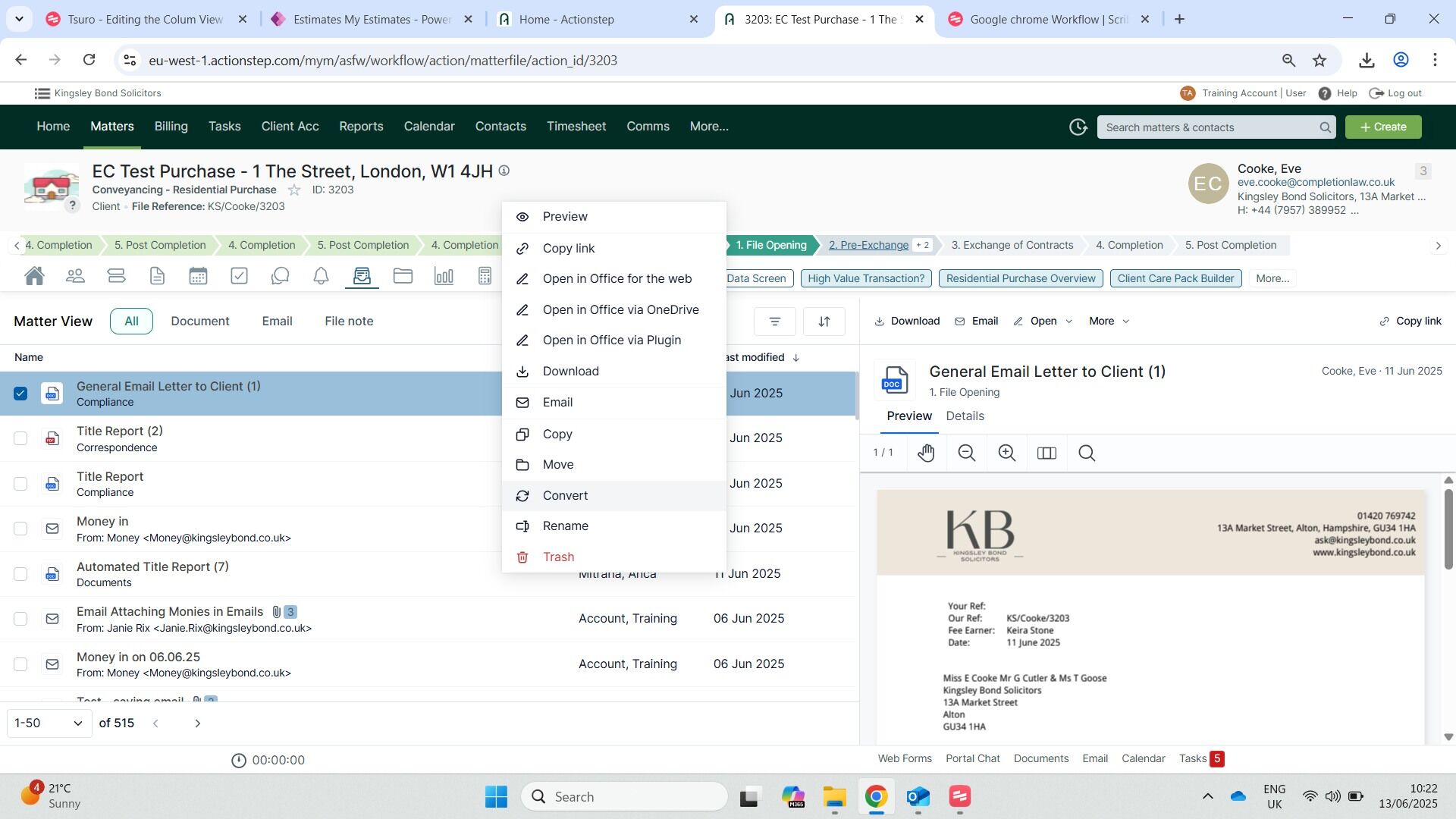1456x819 pixels.
Task: Click the 2. Pre-Exchange step link
Action: 868,245
